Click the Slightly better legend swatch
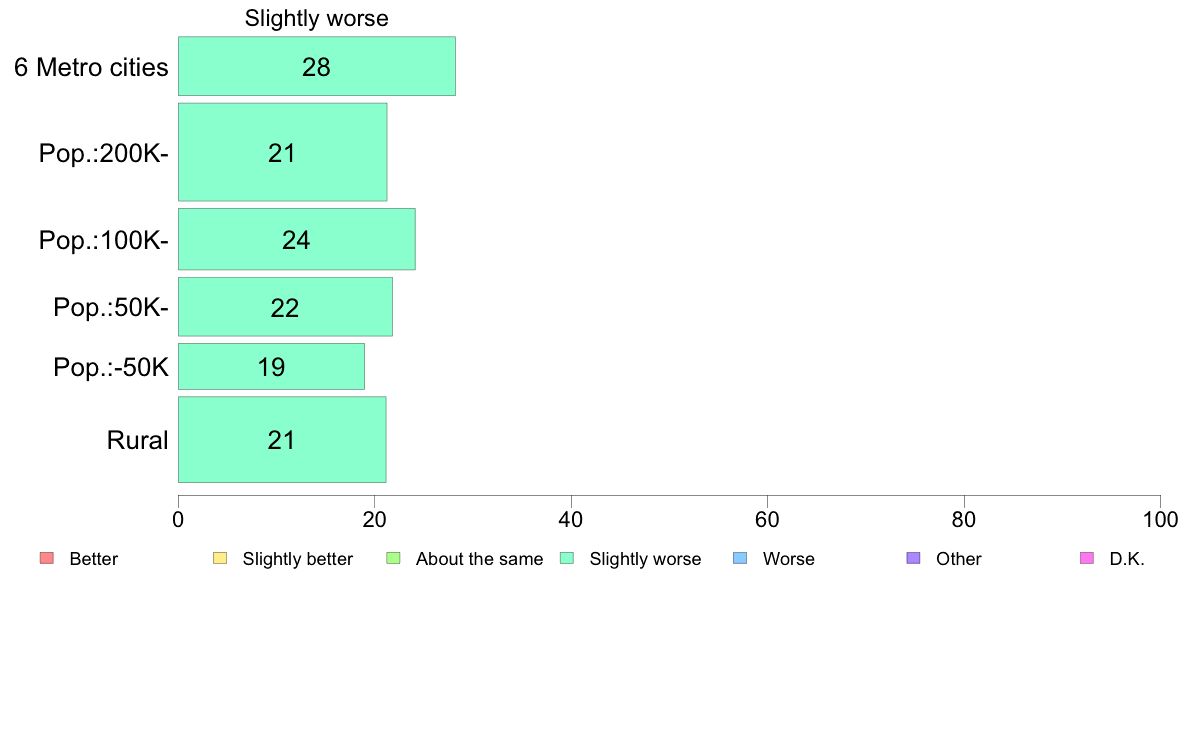This screenshot has width=1188, height=736. 220,558
